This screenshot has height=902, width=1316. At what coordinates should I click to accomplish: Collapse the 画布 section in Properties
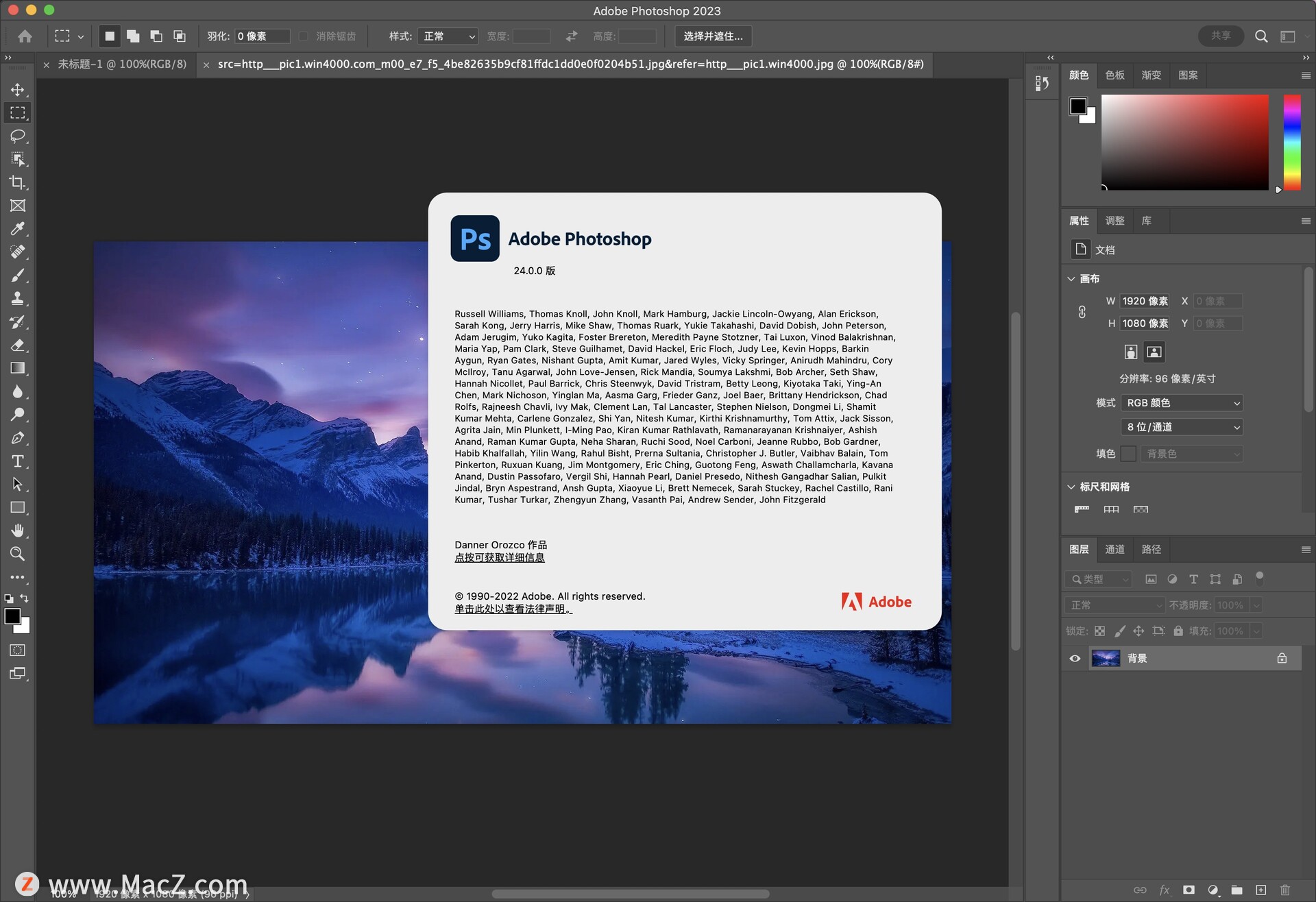tap(1072, 279)
